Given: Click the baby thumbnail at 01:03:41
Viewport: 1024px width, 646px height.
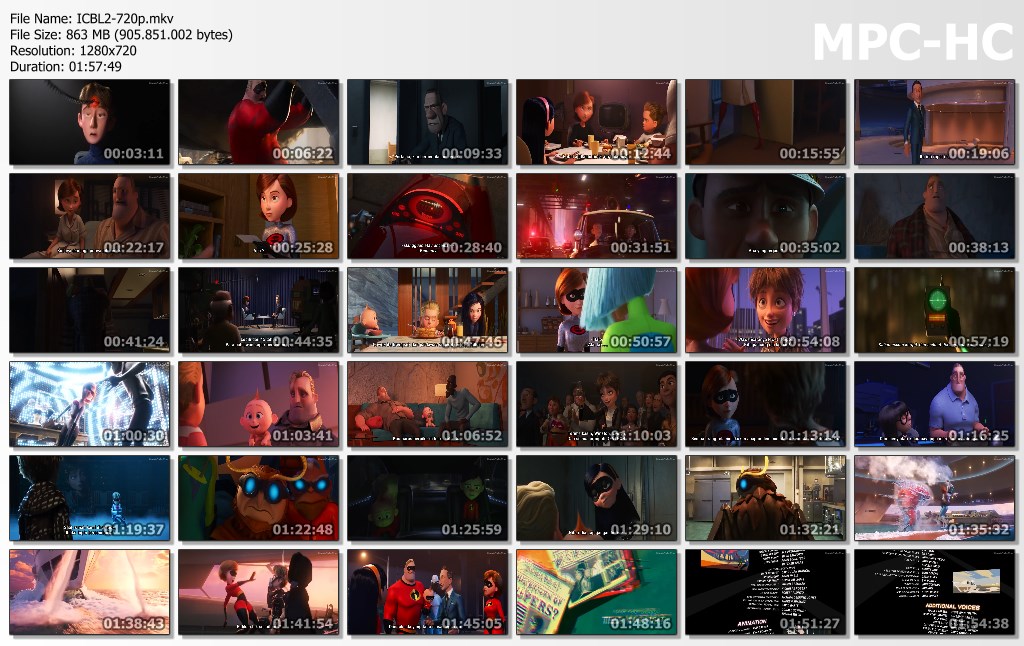Looking at the screenshot, I should 259,404.
